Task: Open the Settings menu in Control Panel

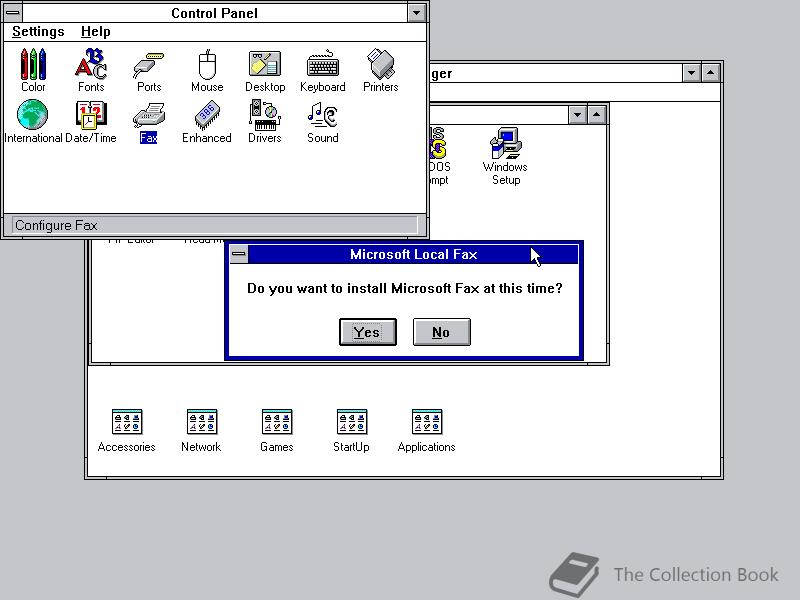Action: click(x=38, y=32)
